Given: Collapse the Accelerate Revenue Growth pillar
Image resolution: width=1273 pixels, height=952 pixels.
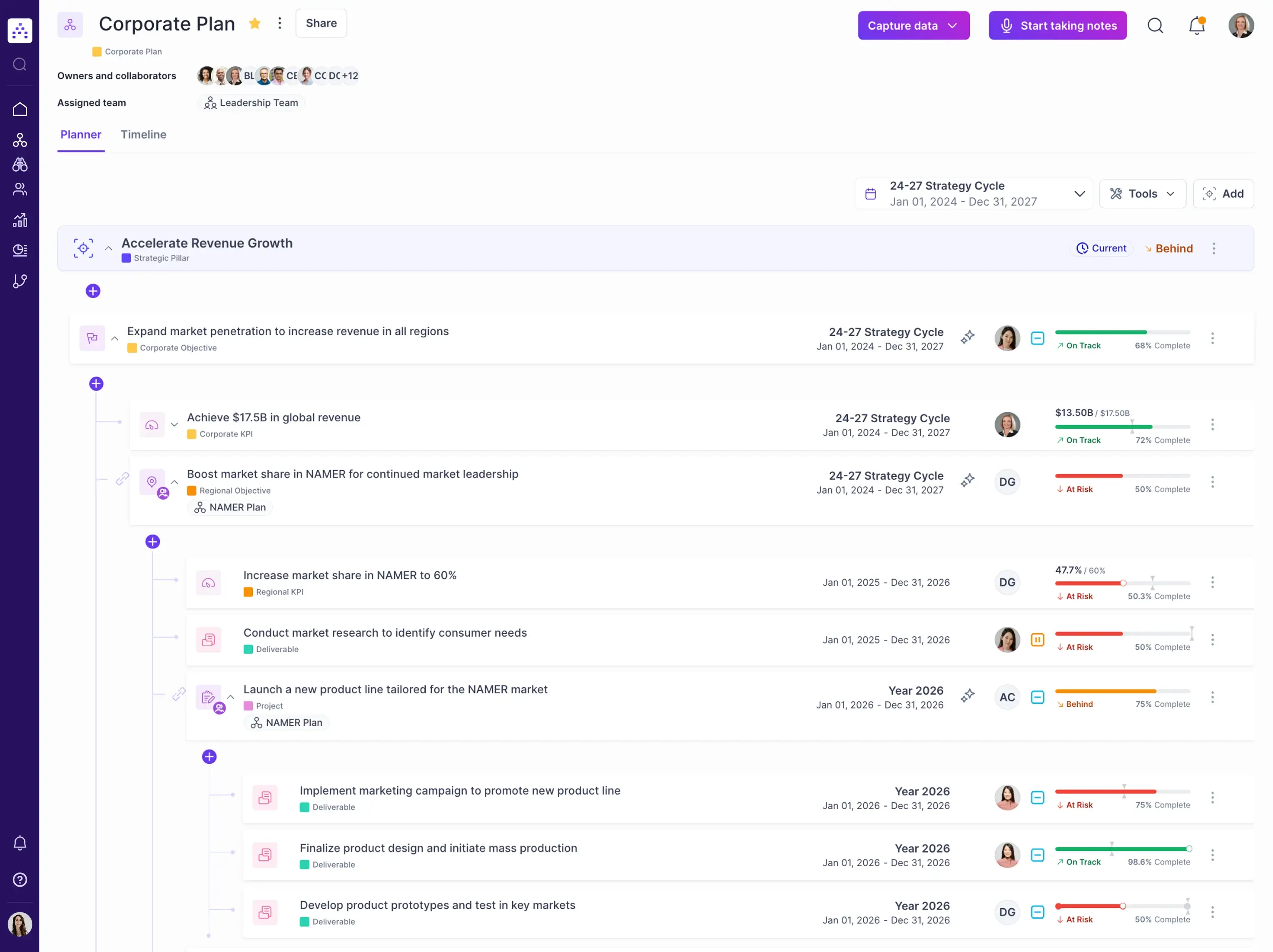Looking at the screenshot, I should pos(108,248).
